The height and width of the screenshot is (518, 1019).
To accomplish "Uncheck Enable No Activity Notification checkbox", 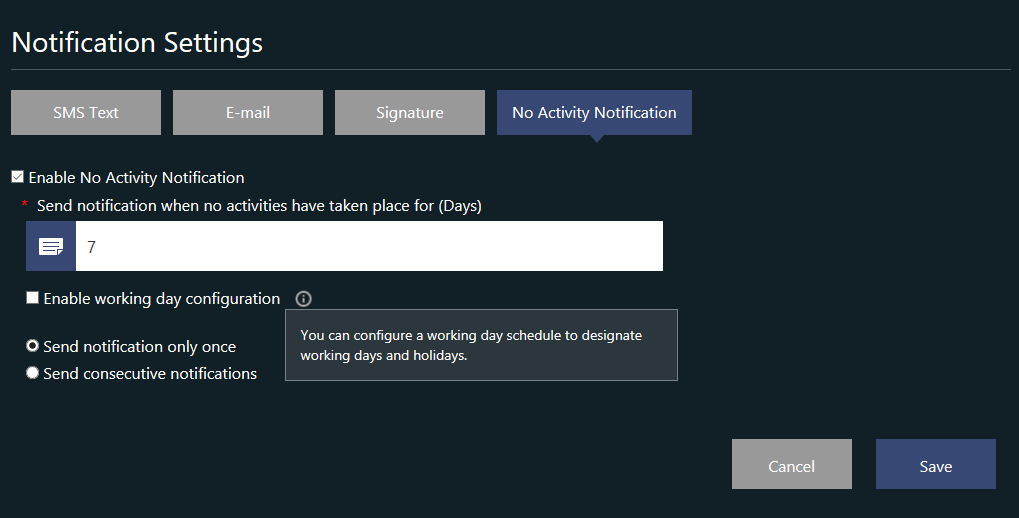I will [18, 177].
